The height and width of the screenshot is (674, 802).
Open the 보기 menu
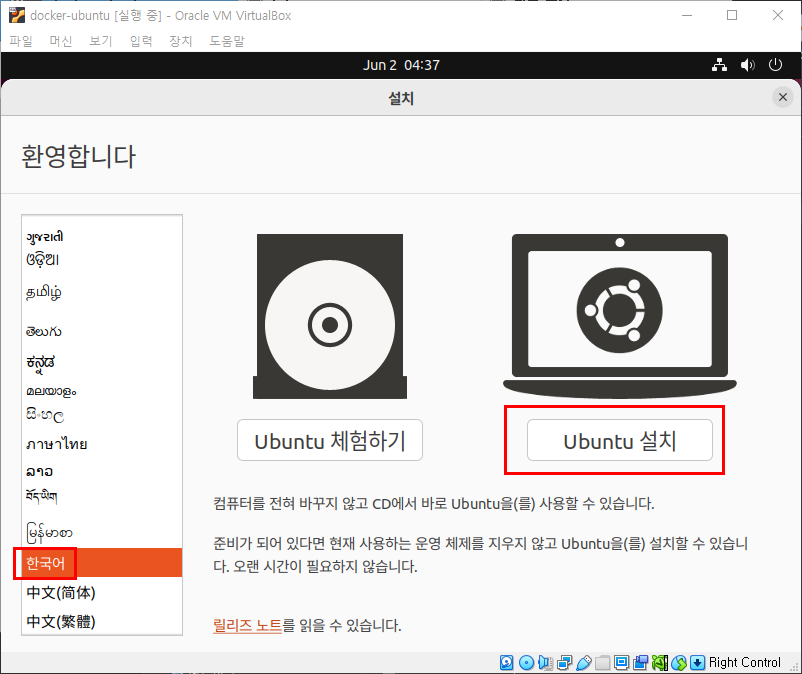[101, 41]
